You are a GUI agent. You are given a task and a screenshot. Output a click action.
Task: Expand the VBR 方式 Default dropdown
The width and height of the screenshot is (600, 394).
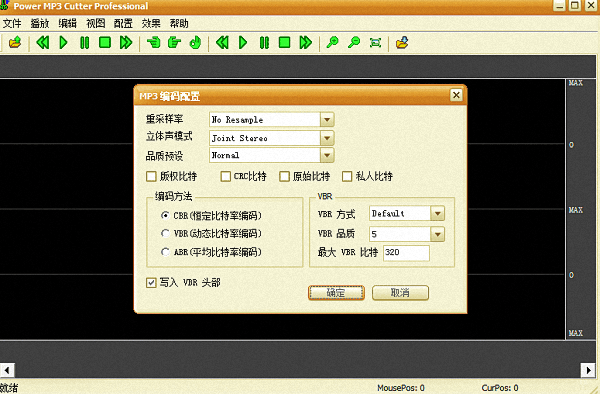pyautogui.click(x=437, y=213)
